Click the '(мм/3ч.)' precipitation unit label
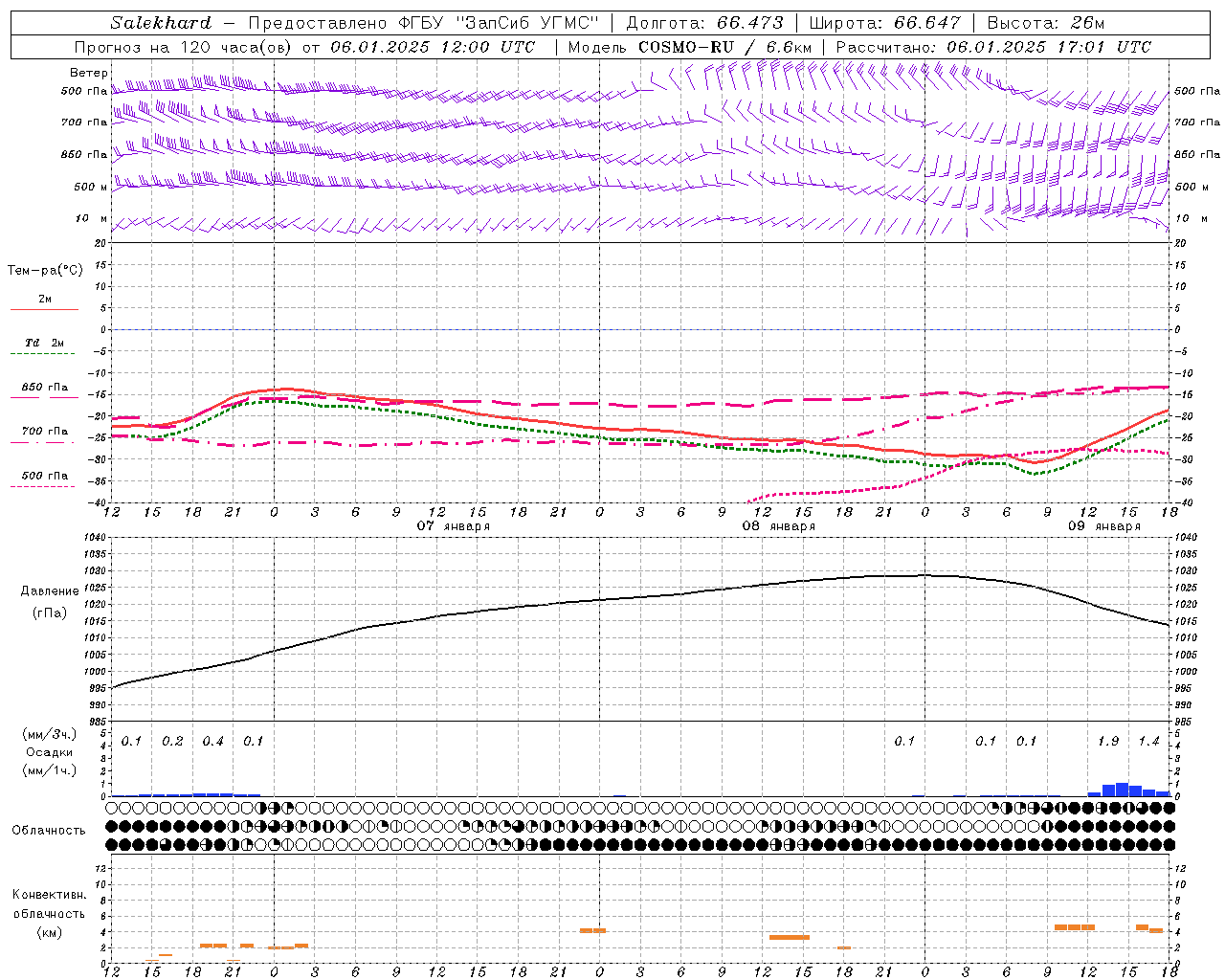1225x980 pixels. [50, 734]
